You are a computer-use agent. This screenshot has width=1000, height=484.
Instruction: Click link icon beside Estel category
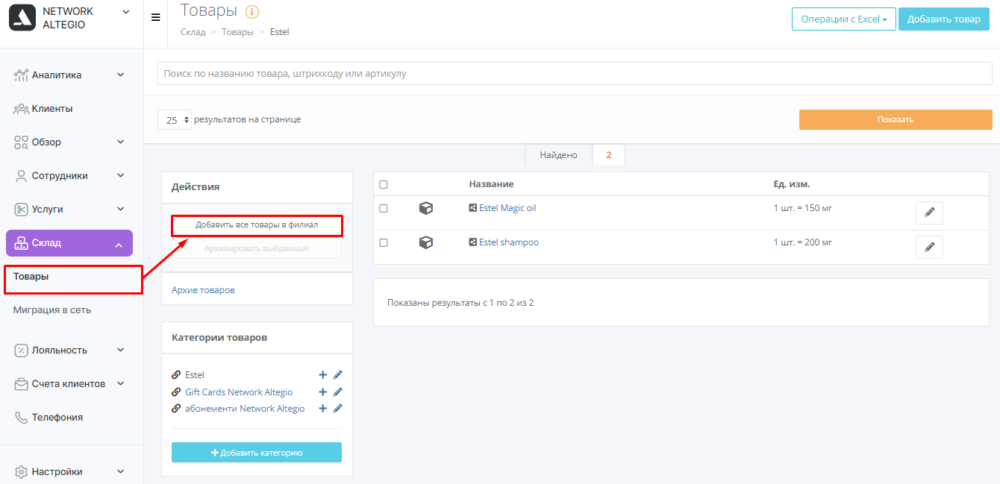pos(176,375)
